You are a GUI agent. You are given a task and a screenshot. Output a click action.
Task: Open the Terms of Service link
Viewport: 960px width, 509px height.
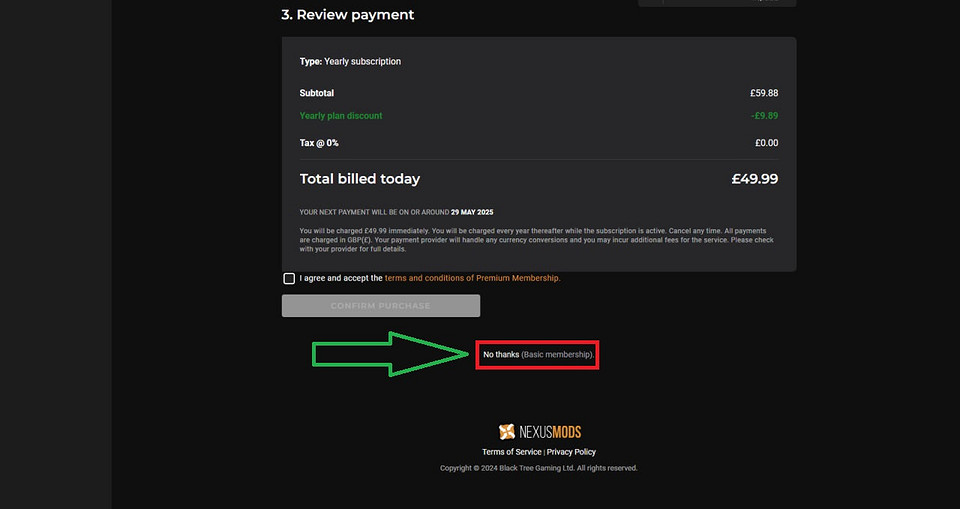click(x=511, y=452)
